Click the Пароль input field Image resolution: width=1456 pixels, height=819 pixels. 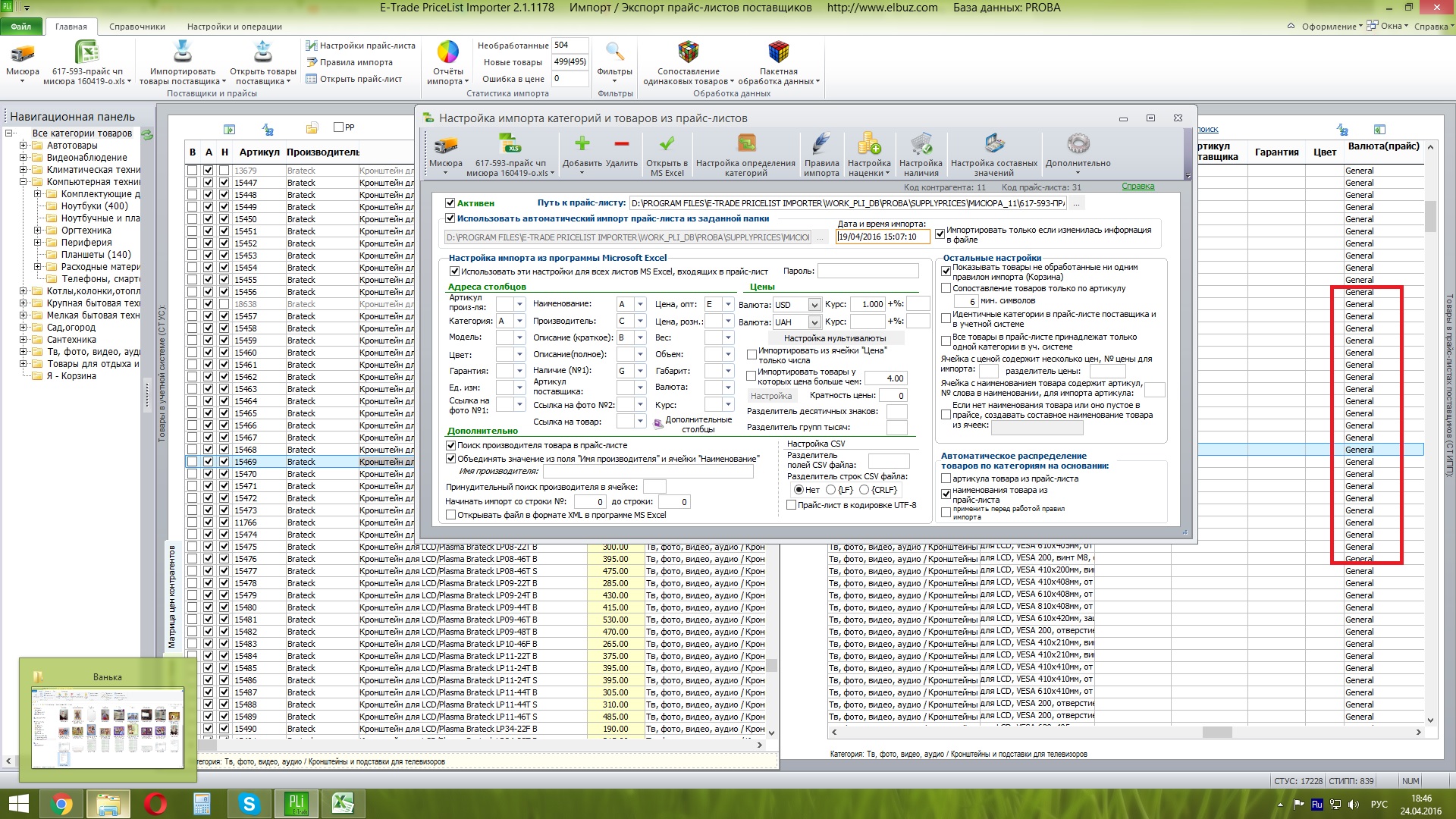[868, 271]
